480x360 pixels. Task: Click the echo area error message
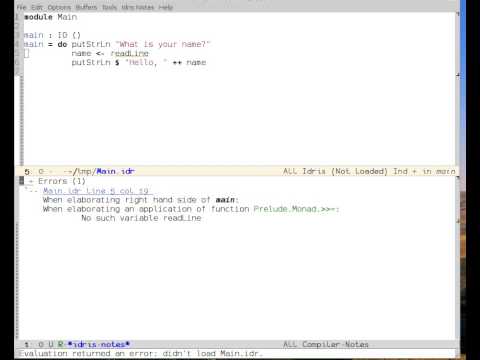141,354
